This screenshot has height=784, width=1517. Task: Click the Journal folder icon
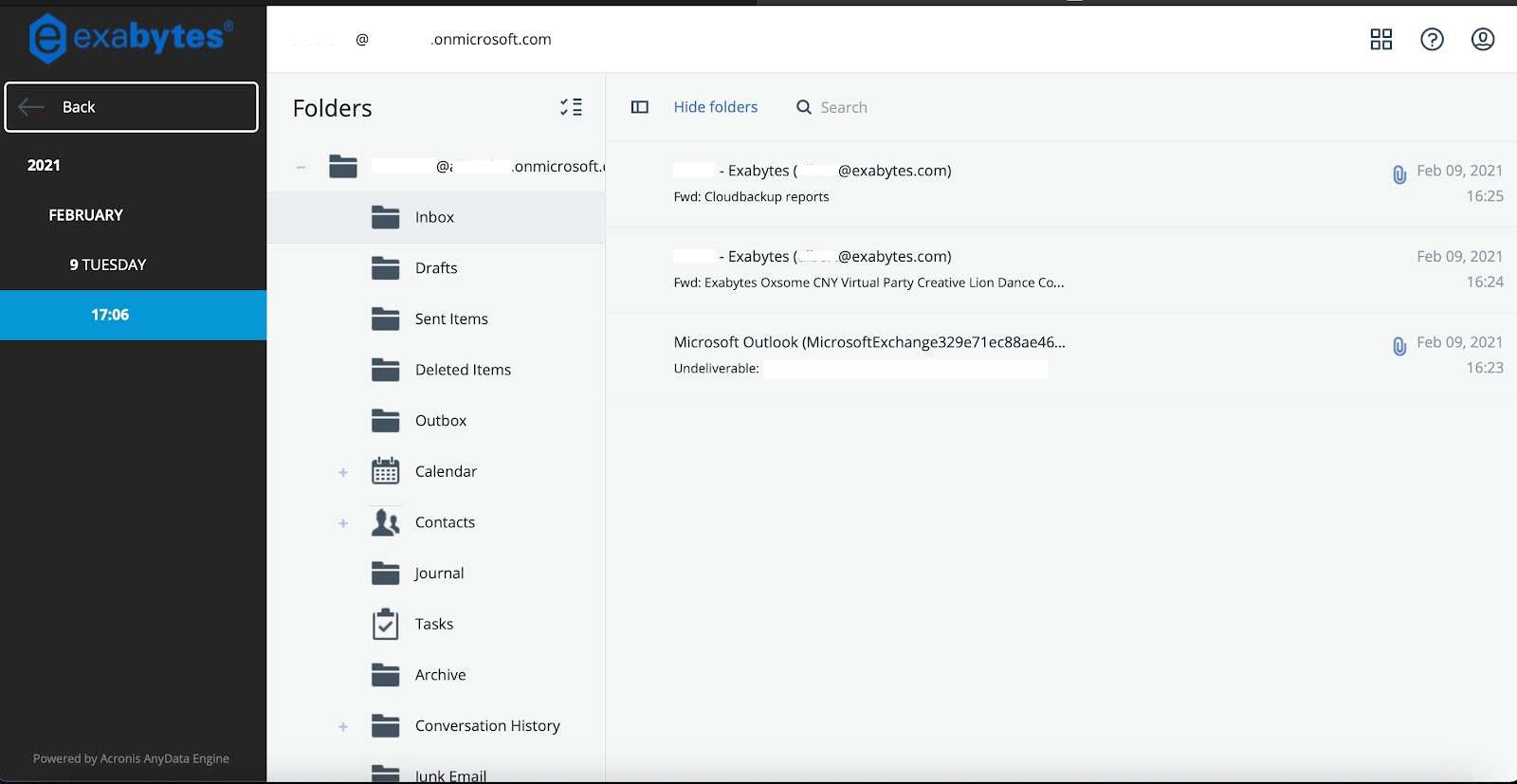(385, 574)
